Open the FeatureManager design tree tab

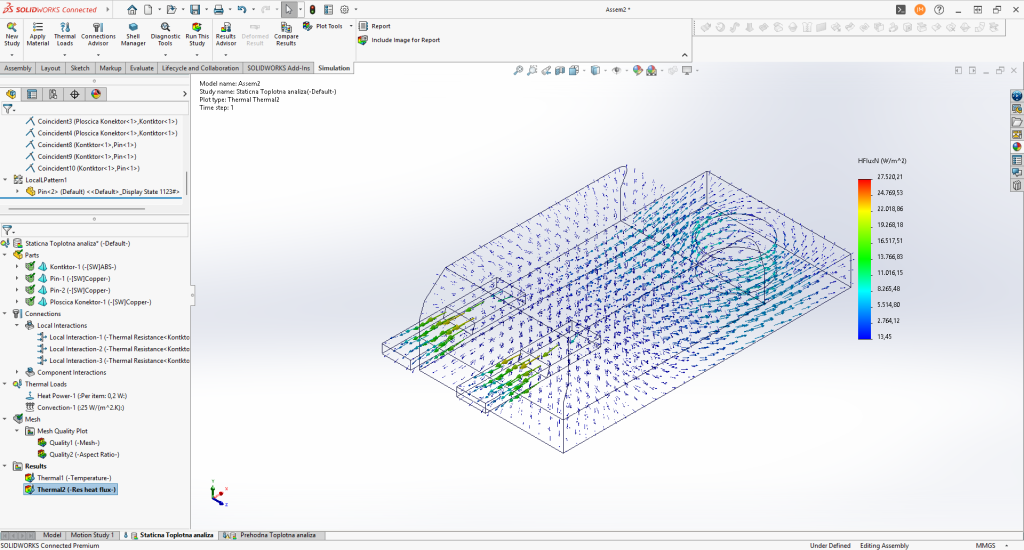click(x=11, y=94)
